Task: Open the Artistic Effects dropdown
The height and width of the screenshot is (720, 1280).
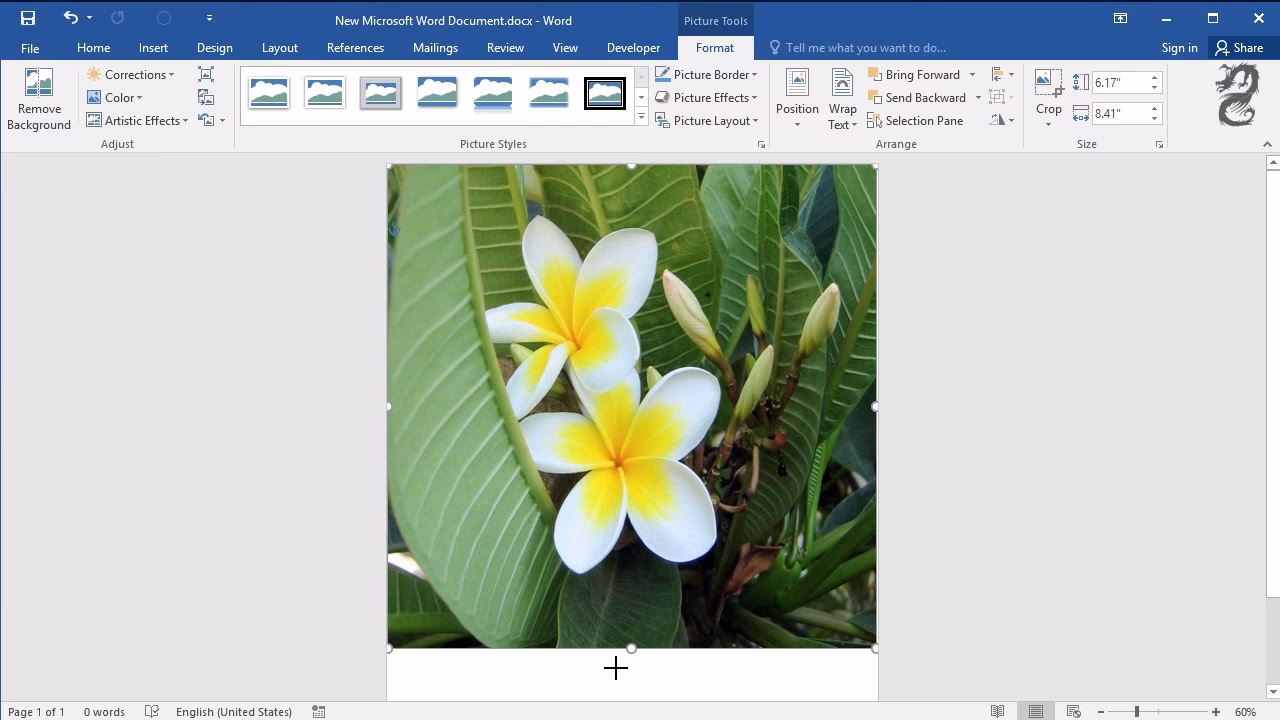Action: click(137, 120)
